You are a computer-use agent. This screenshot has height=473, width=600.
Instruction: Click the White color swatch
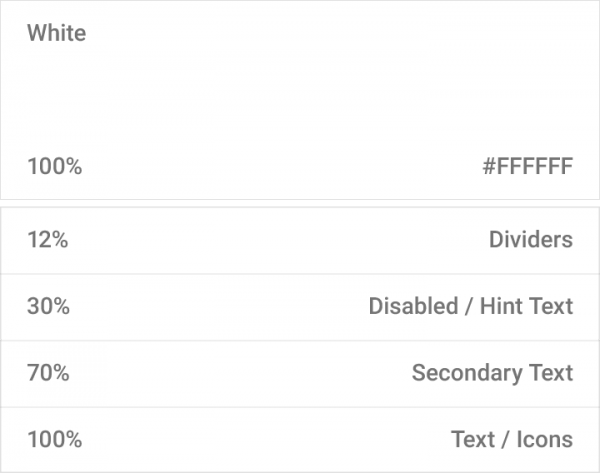tap(300, 100)
